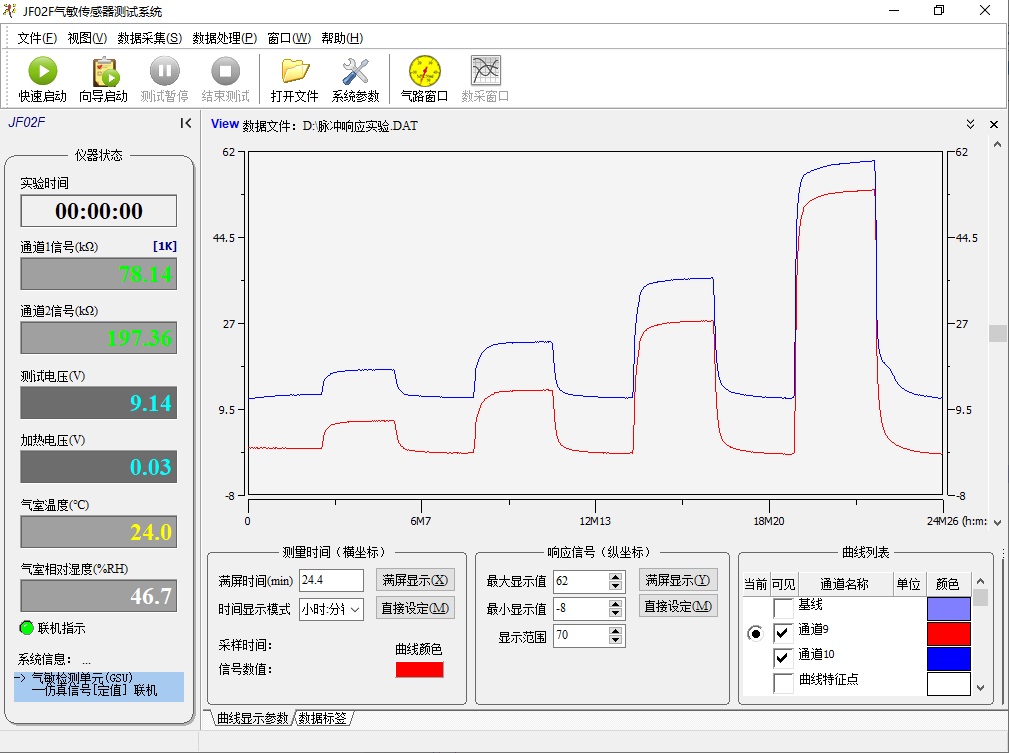The width and height of the screenshot is (1009, 753).
Task: Click the 联机指示 green indicator light
Action: tap(26, 628)
